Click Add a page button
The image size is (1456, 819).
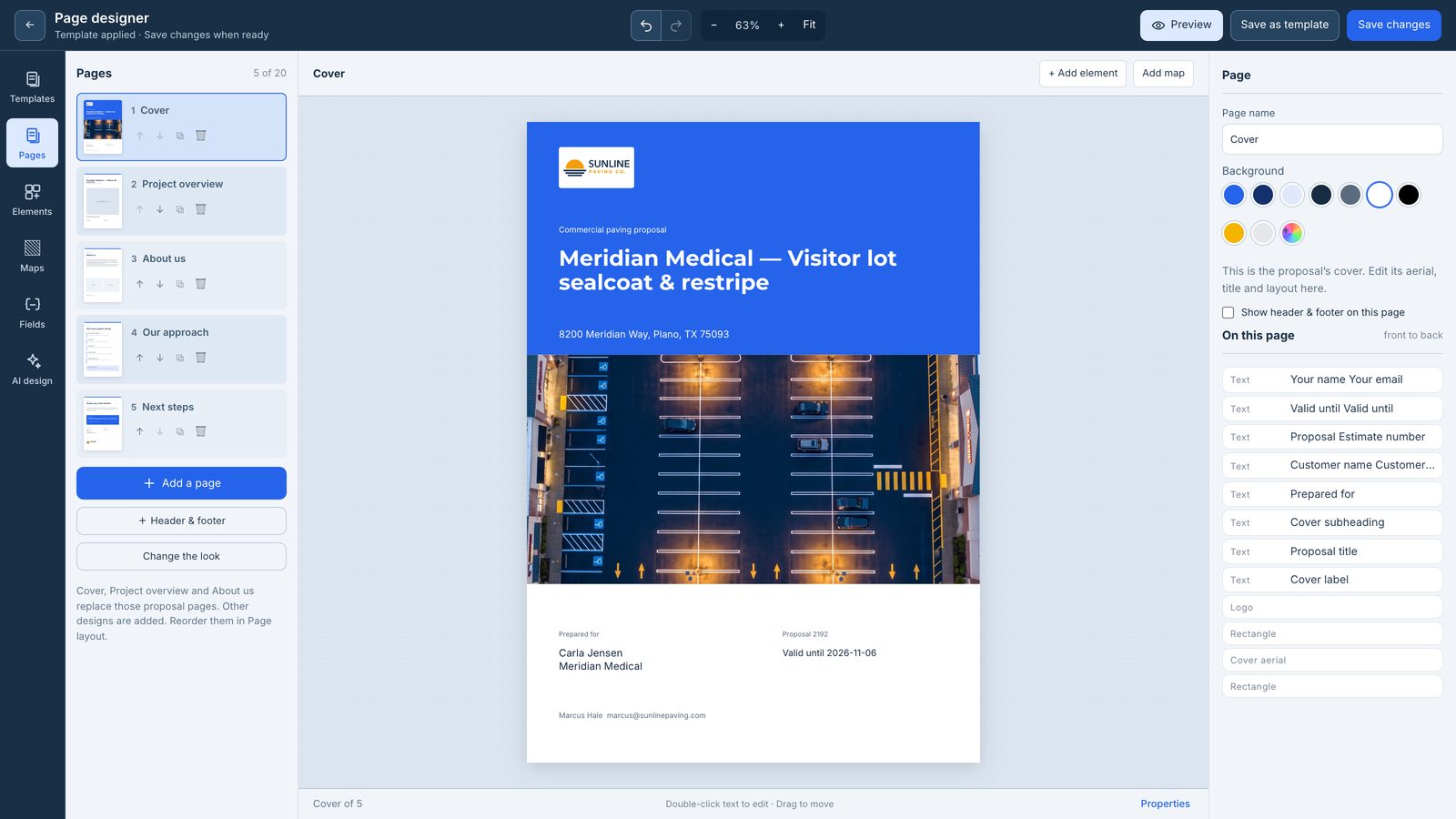coord(181,483)
